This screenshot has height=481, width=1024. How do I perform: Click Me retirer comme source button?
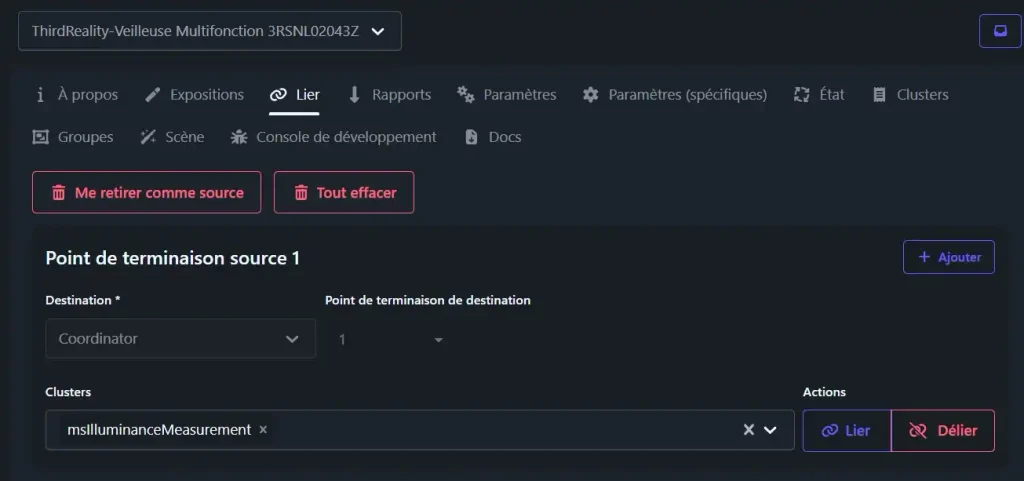click(146, 193)
